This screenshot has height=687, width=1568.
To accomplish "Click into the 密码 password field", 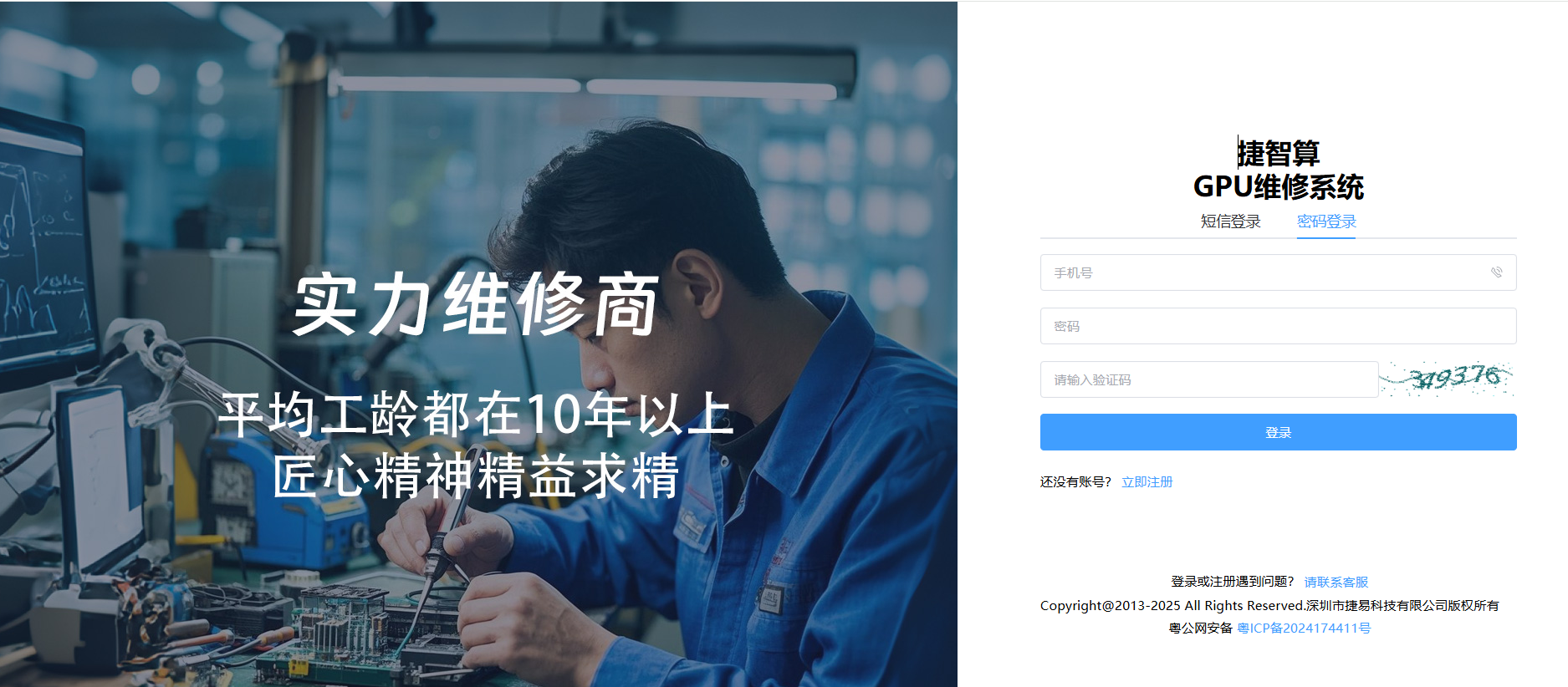I will coord(1278,326).
